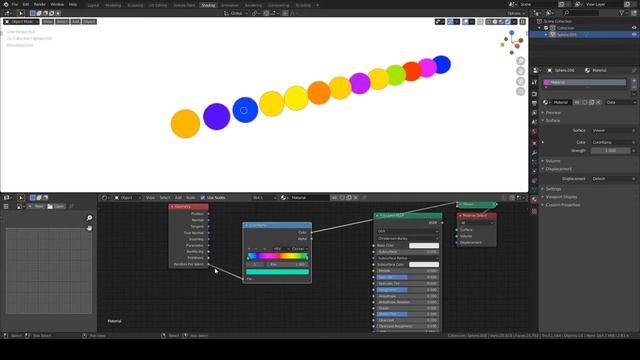Toggle the Use Nodes checkbox

coord(203,198)
